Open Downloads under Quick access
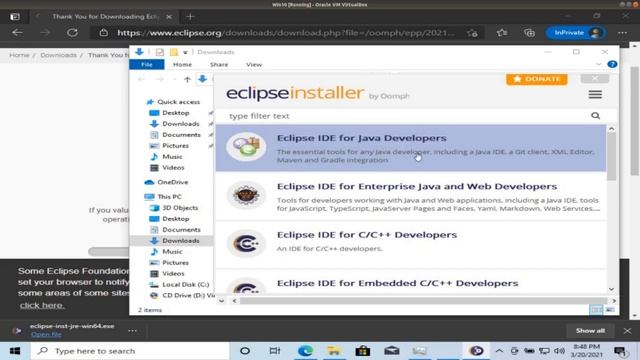This screenshot has height=360, width=640. pyautogui.click(x=180, y=124)
